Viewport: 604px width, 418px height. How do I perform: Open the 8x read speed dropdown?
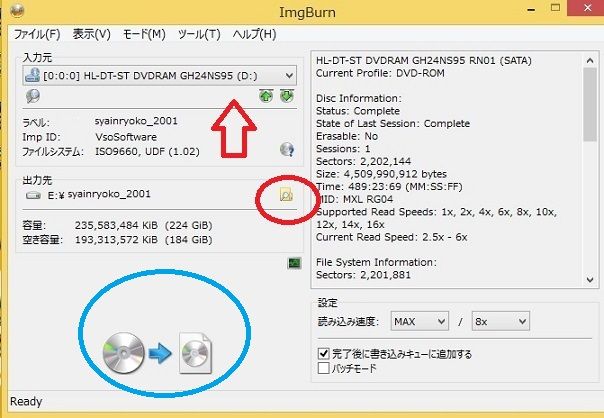pos(500,321)
